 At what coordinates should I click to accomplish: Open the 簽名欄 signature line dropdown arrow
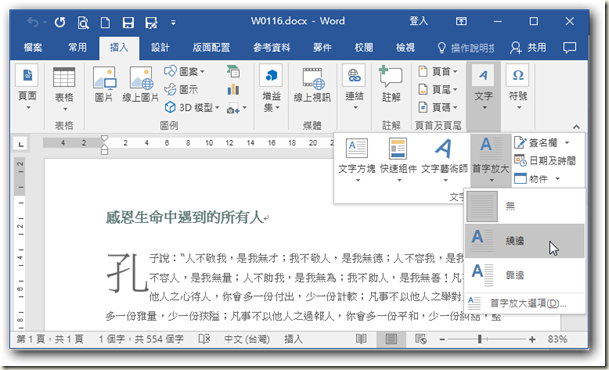[567, 143]
